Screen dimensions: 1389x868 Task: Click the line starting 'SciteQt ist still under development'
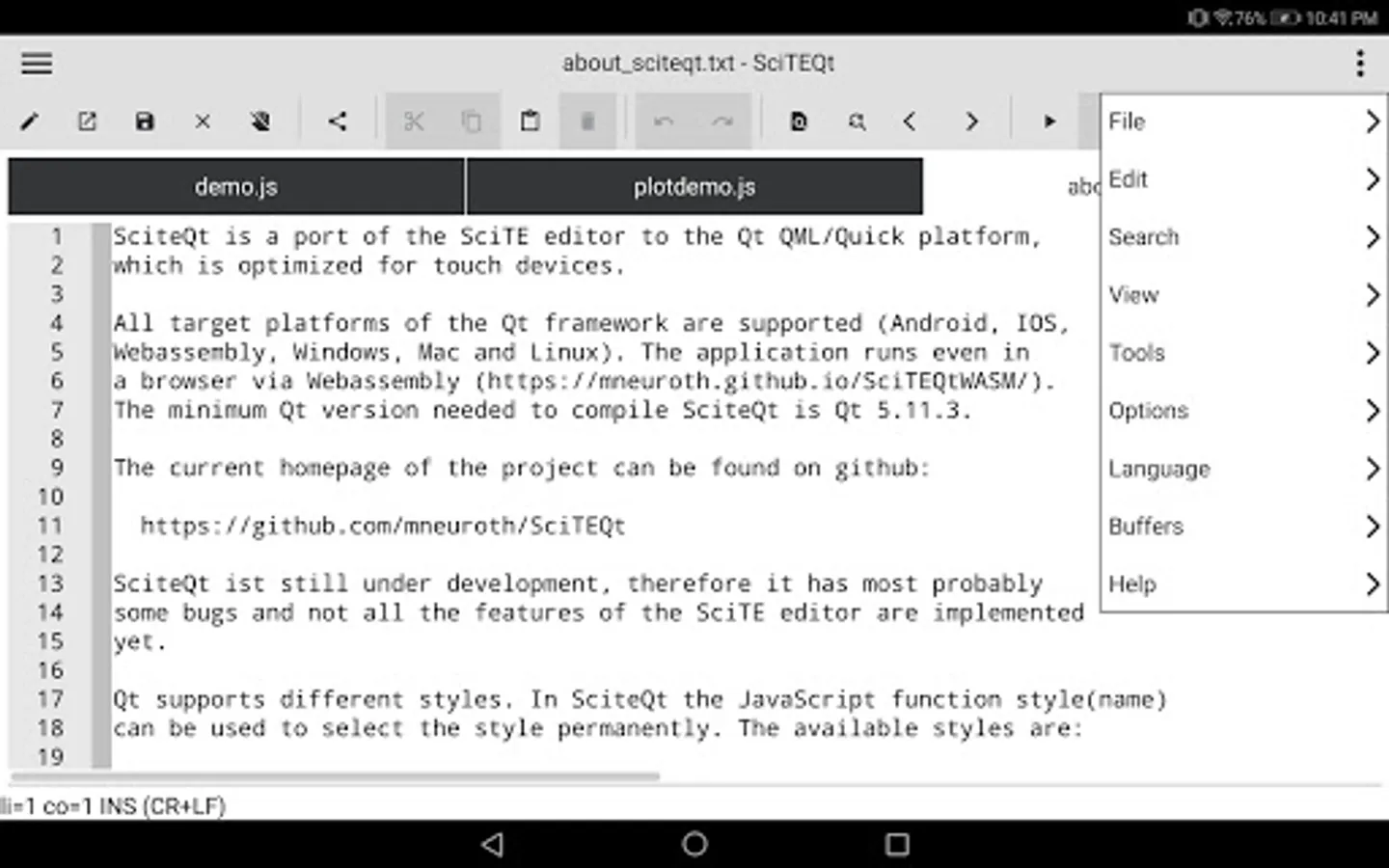(578, 583)
